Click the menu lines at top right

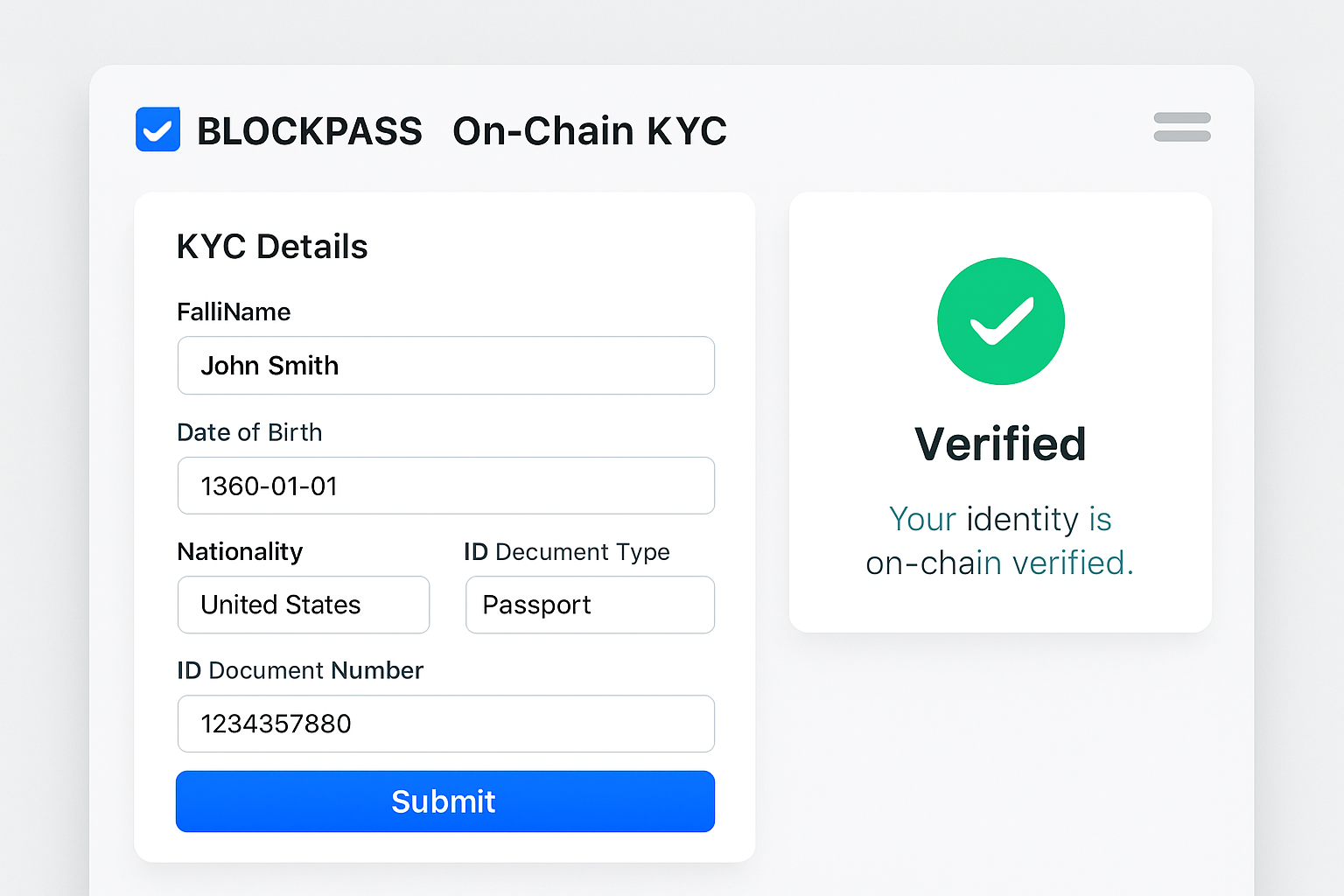click(x=1181, y=127)
